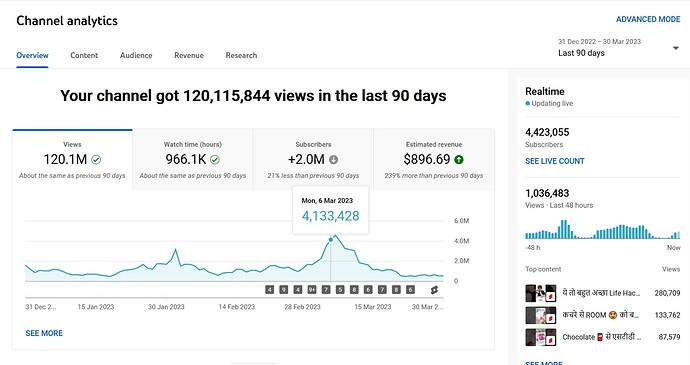Click the 'Channel analytics' heading
This screenshot has width=690, height=365.
pyautogui.click(x=67, y=21)
